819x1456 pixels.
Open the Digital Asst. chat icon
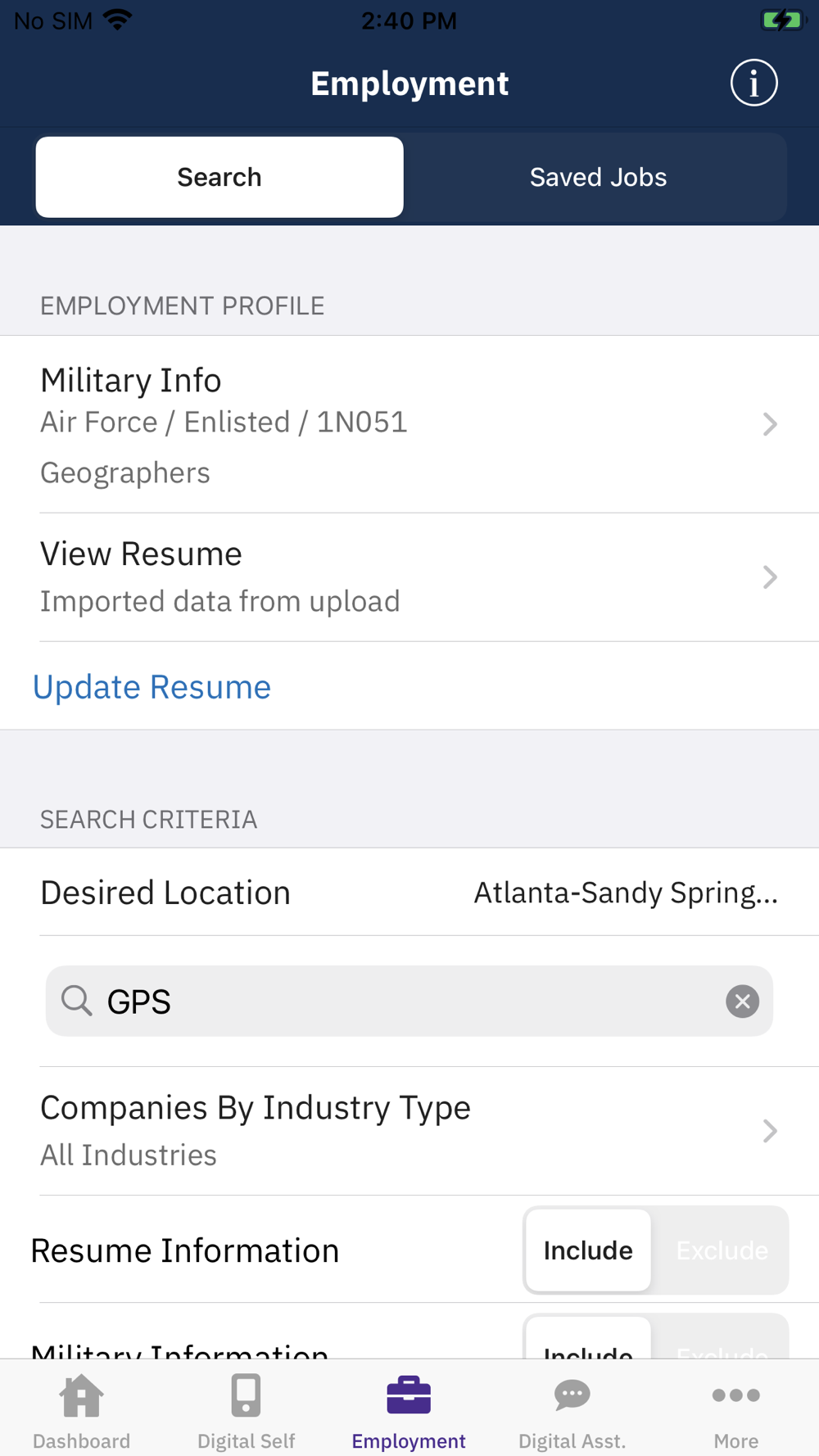[572, 1395]
